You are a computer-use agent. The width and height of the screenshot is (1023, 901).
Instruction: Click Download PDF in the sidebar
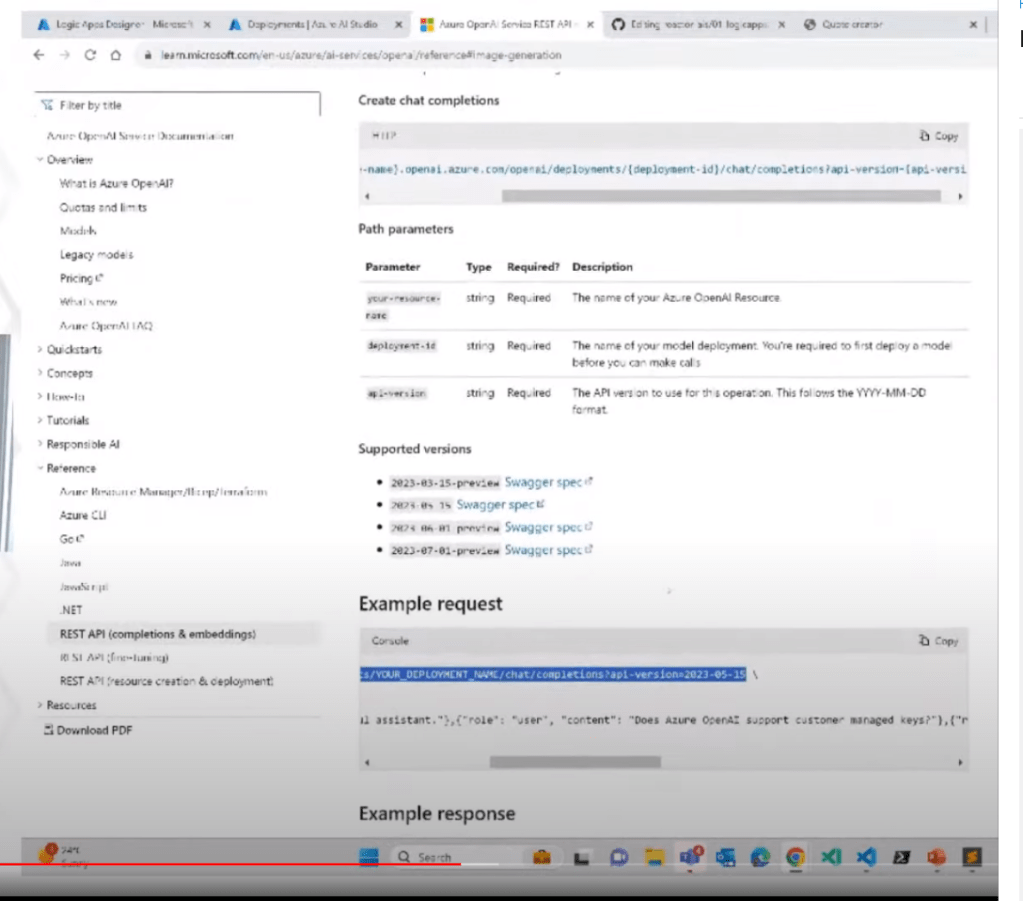[x=87, y=730]
